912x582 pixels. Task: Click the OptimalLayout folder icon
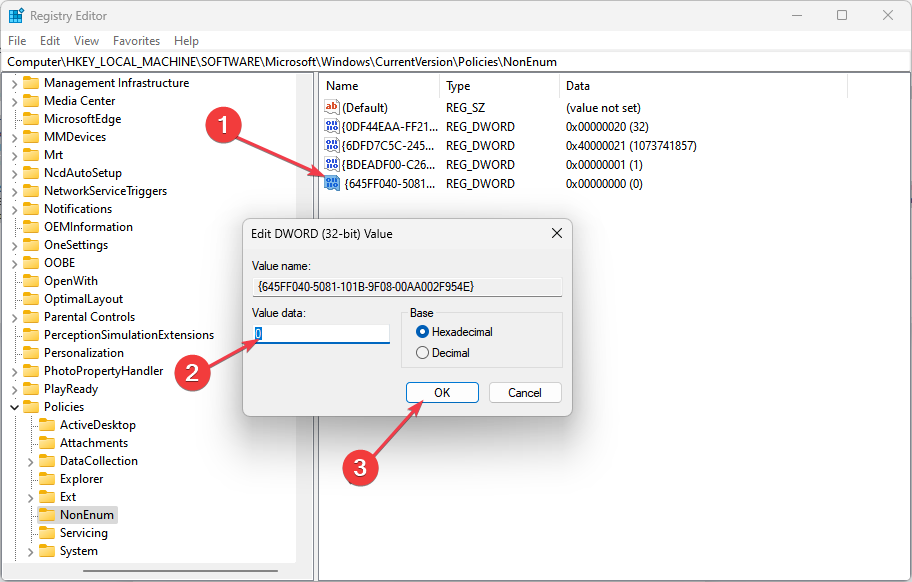(31, 299)
